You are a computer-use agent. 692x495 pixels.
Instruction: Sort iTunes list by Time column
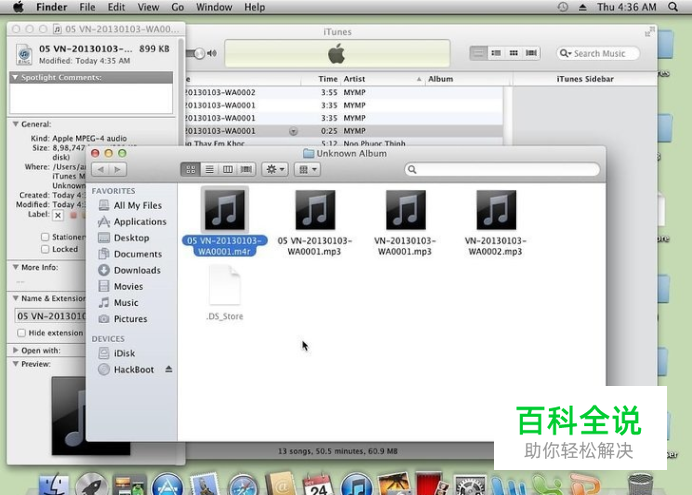(x=321, y=79)
